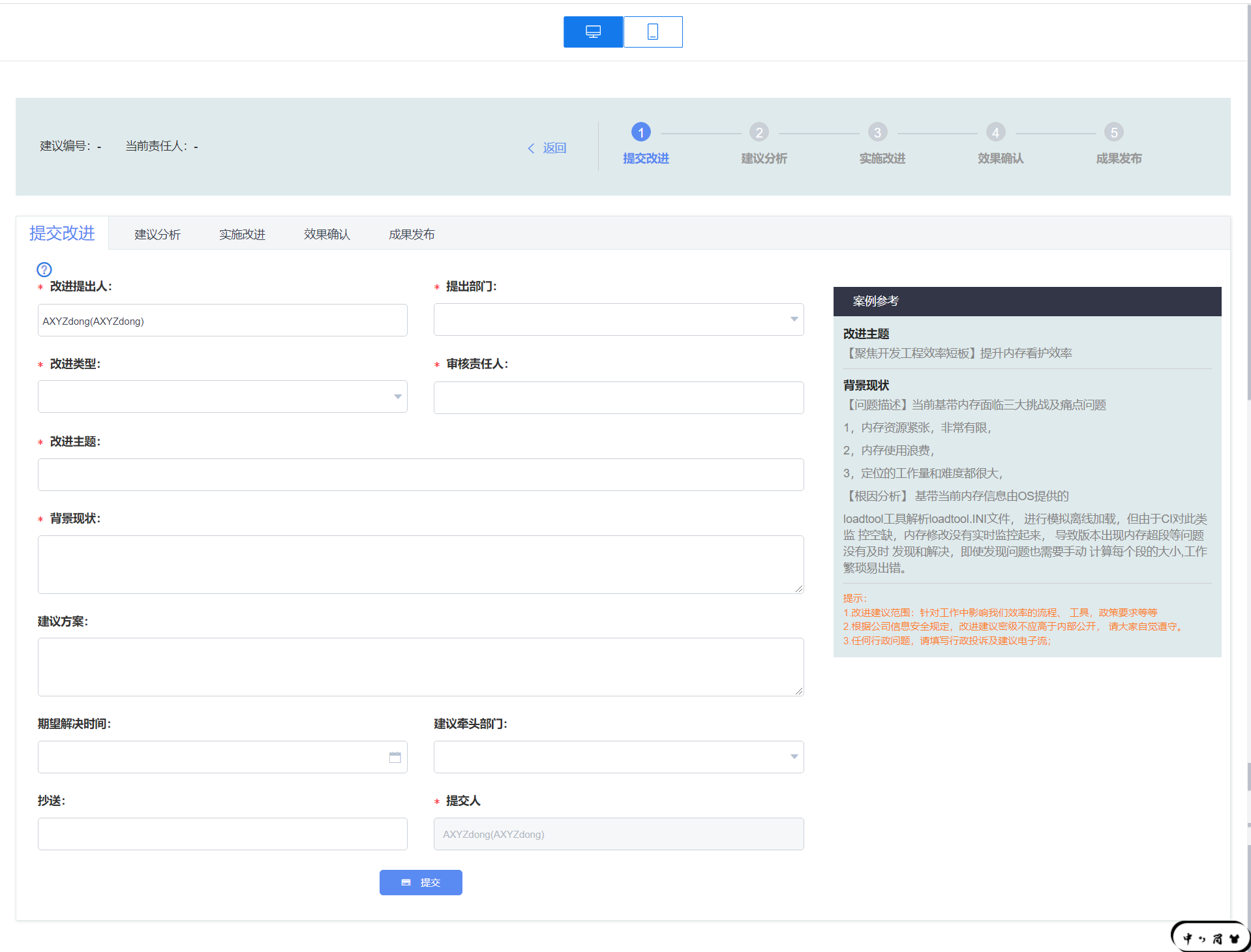Expand the 建议牵头部门 dropdown
Viewport: 1251px width, 952px height.
click(618, 757)
